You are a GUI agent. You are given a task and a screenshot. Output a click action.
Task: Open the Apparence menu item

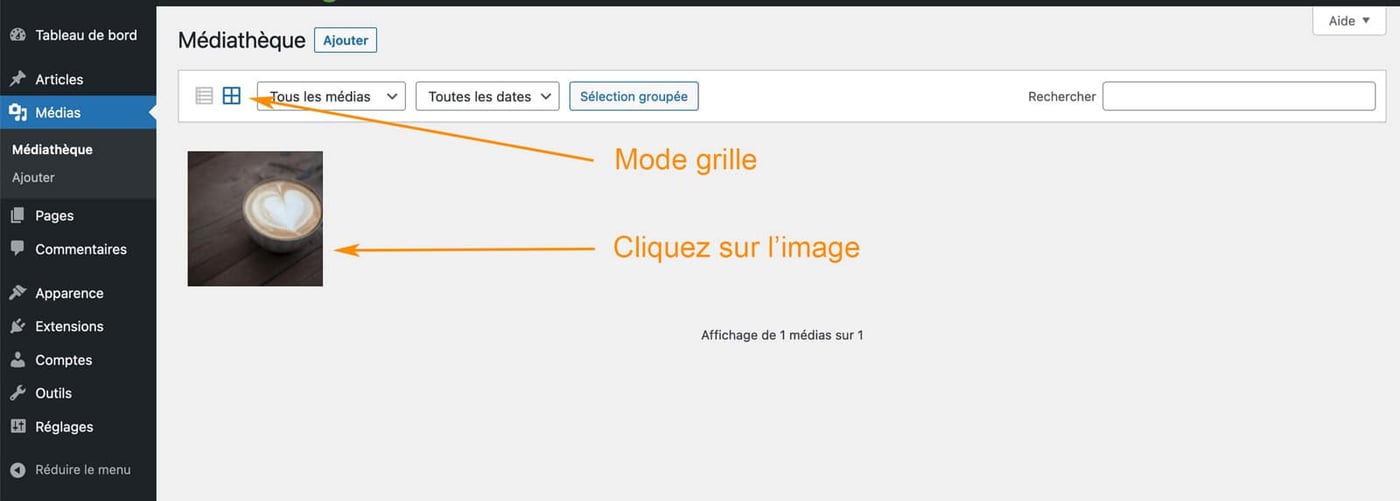[78, 293]
